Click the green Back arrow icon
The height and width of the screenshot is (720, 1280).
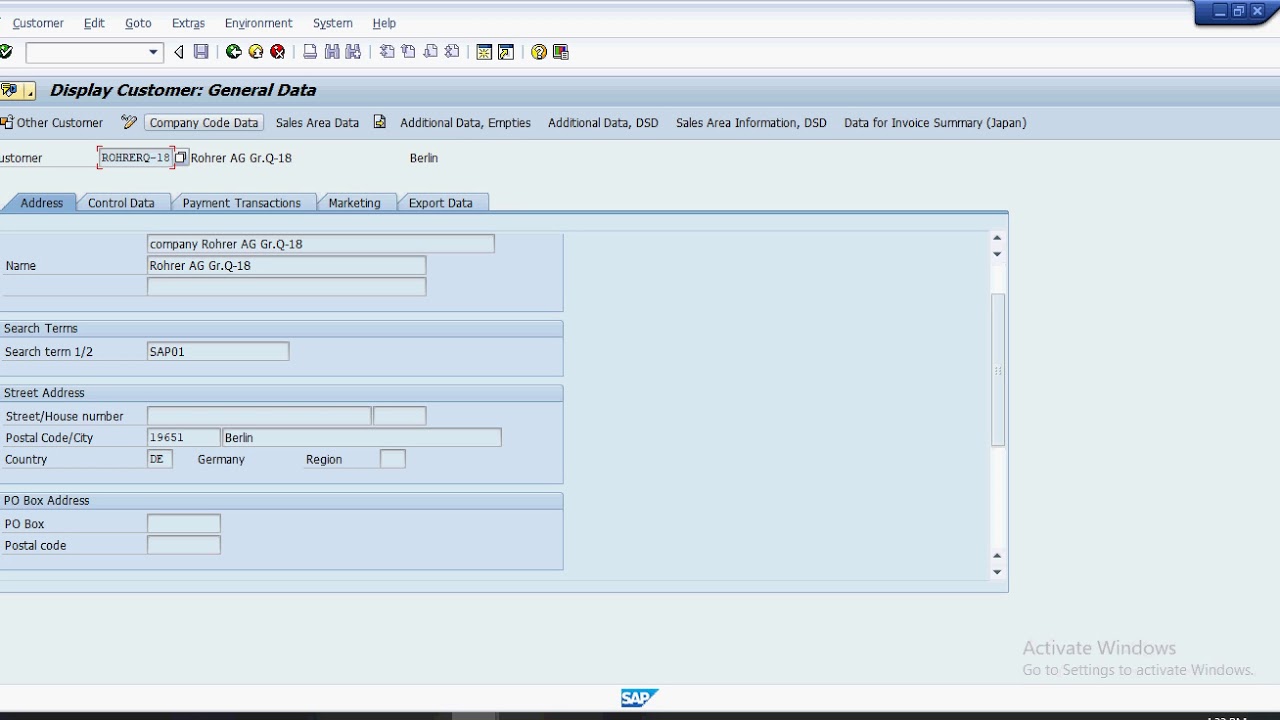click(234, 52)
